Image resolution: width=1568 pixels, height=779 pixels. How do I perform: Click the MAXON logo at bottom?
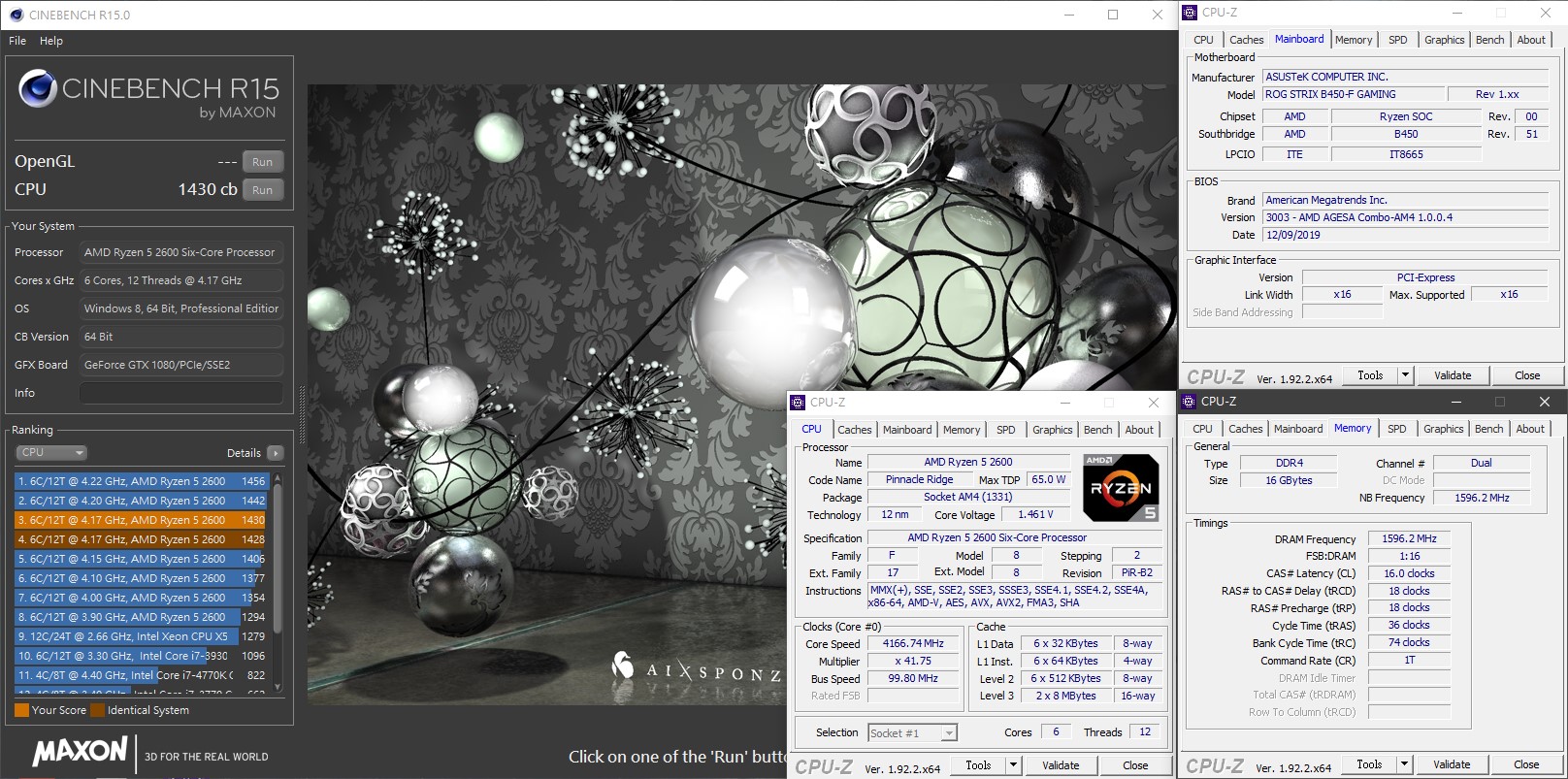point(81,751)
